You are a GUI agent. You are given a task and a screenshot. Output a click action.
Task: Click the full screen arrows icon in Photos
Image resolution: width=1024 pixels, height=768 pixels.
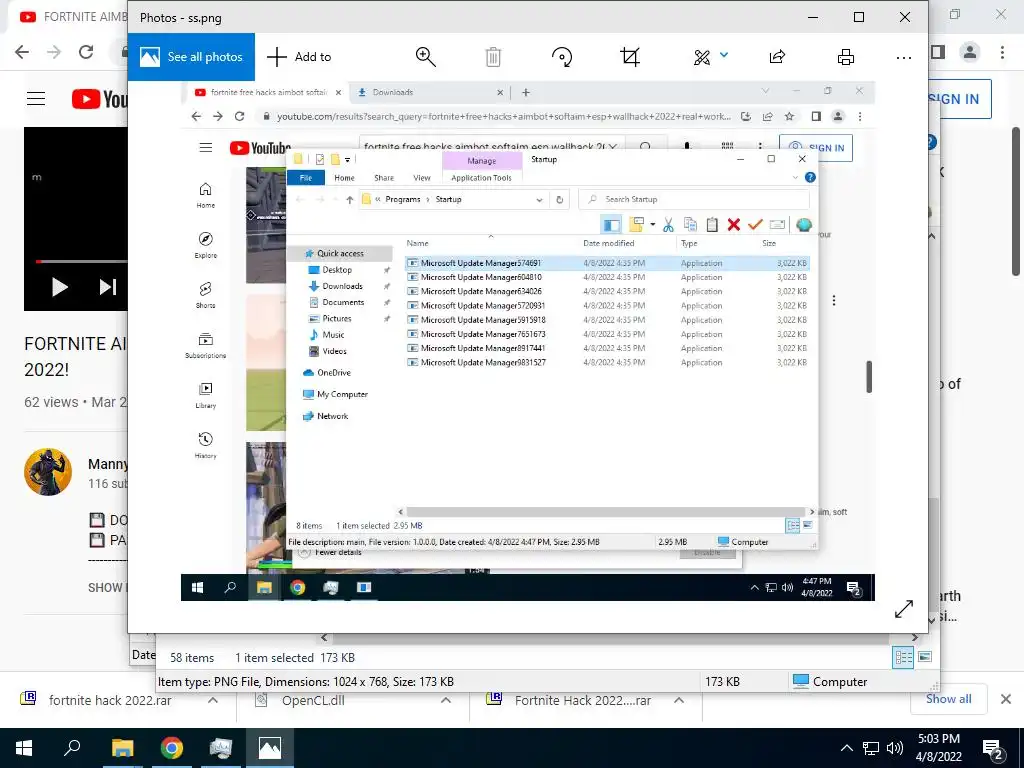coord(904,609)
